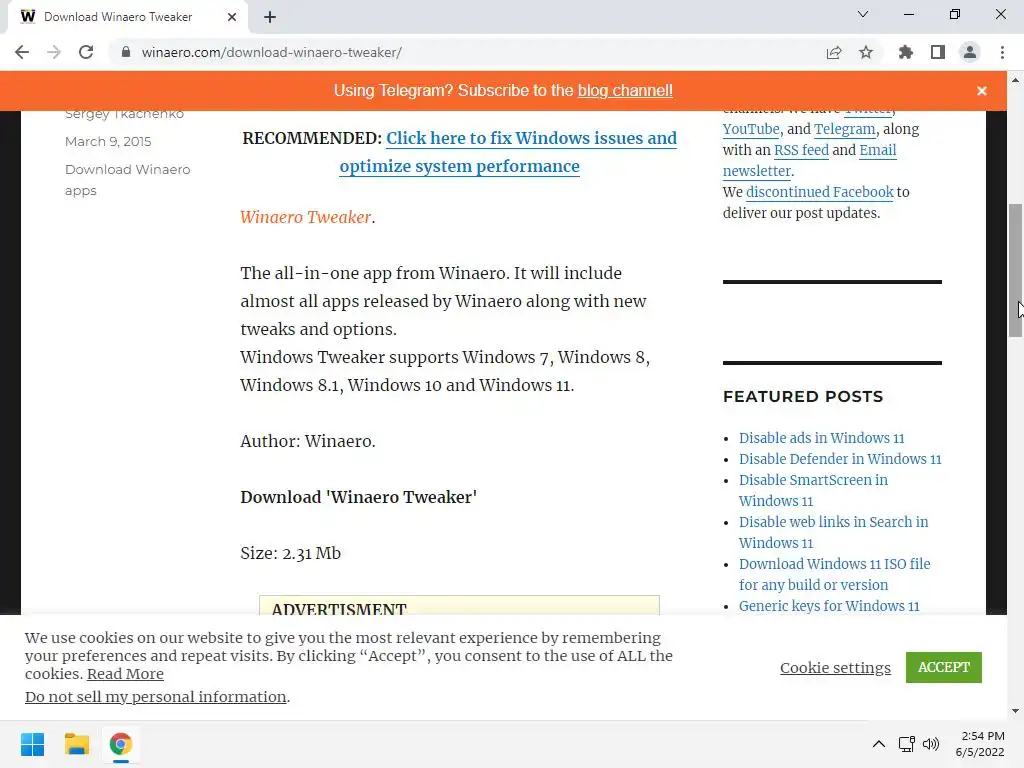Image resolution: width=1024 pixels, height=768 pixels.
Task: Open File Explorer from taskbar
Action: point(76,744)
